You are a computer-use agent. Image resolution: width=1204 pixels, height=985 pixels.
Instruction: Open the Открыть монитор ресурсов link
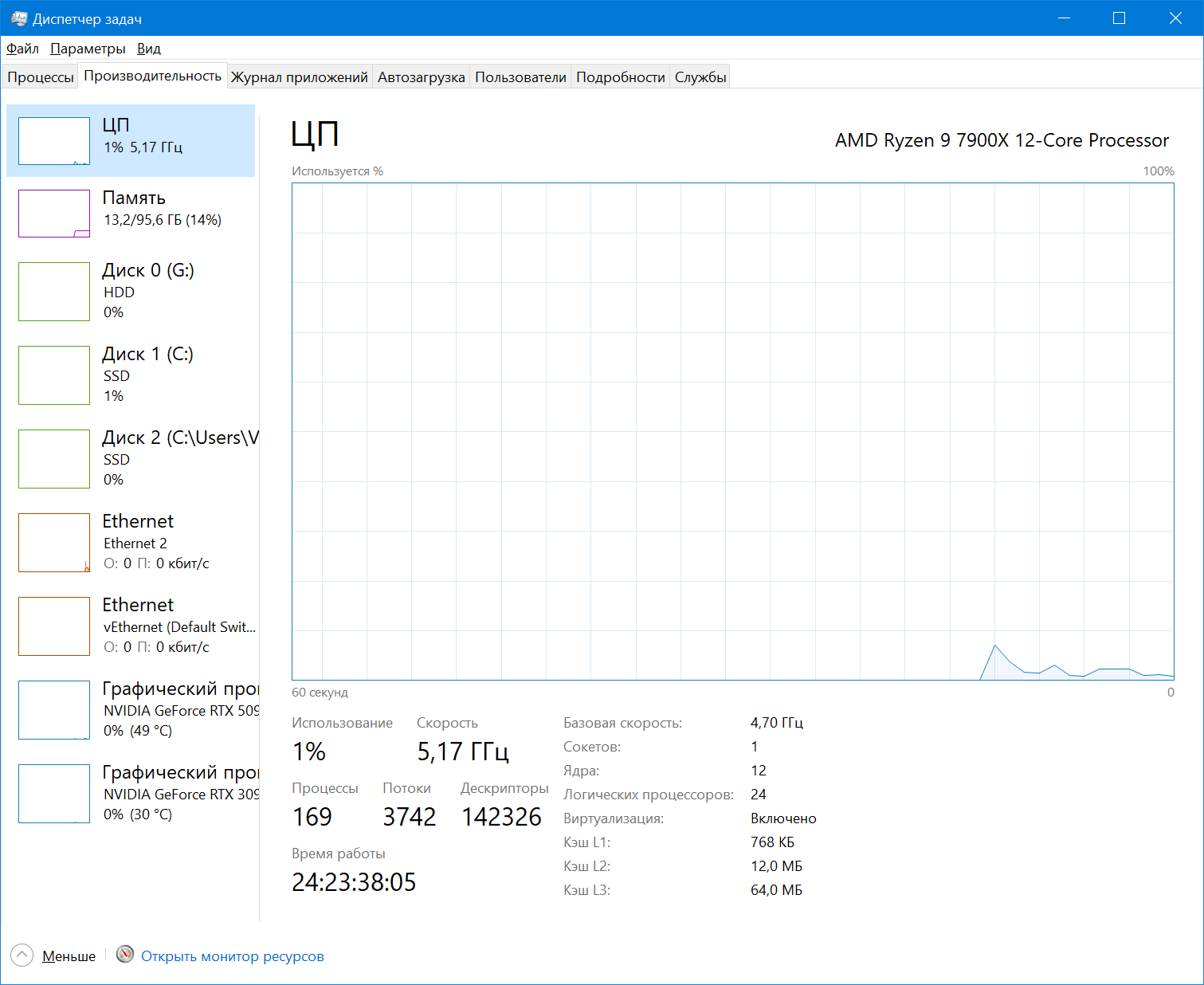click(x=233, y=956)
